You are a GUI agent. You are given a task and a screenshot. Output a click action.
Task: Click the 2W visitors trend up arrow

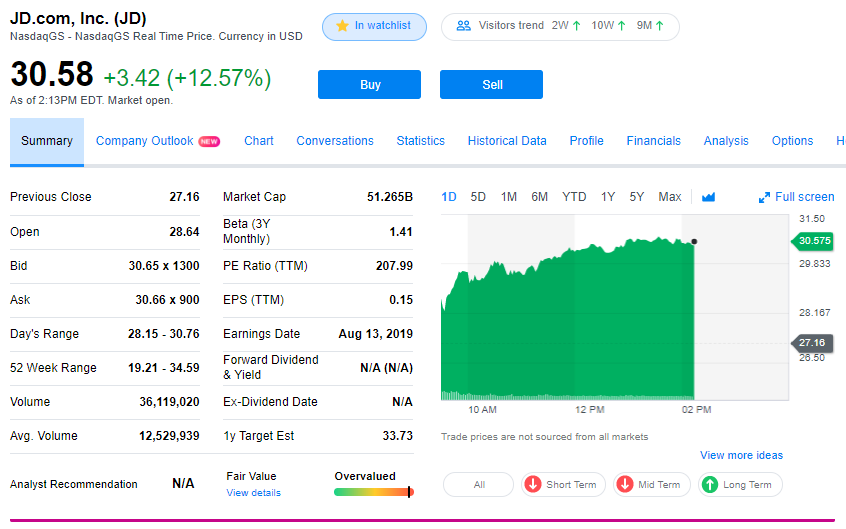point(577,25)
